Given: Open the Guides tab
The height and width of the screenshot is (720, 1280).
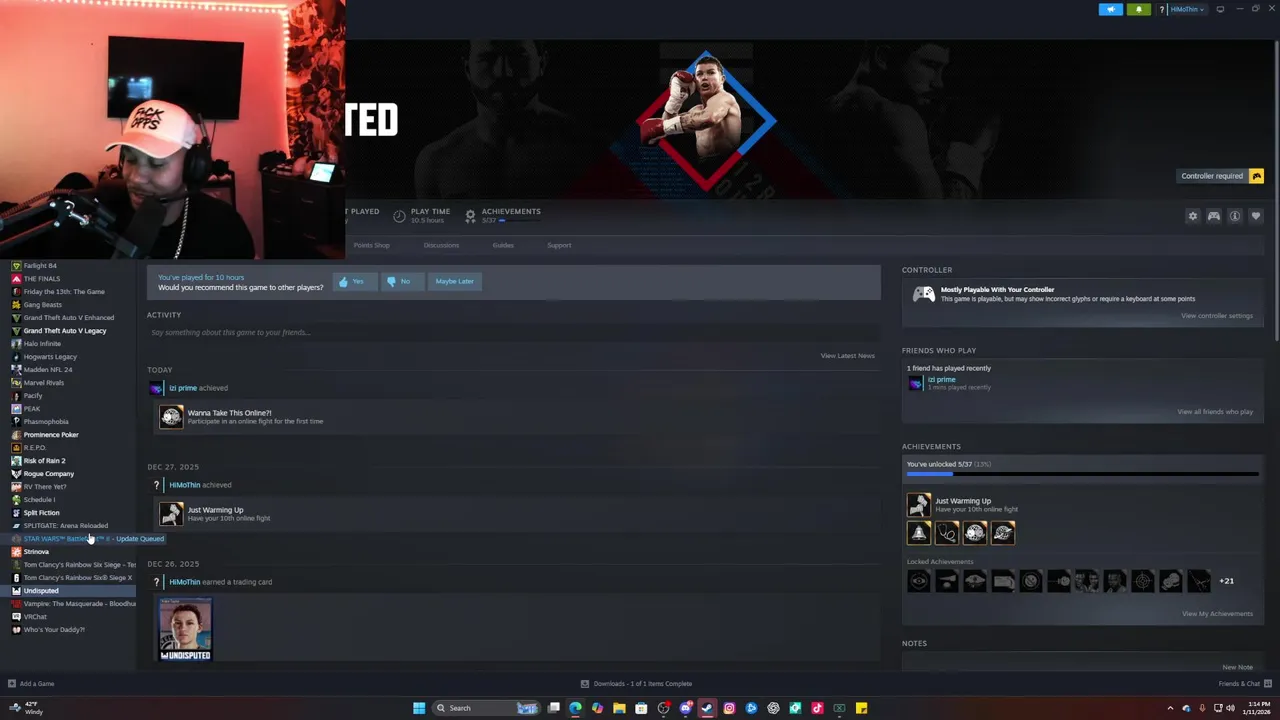Looking at the screenshot, I should point(503,245).
